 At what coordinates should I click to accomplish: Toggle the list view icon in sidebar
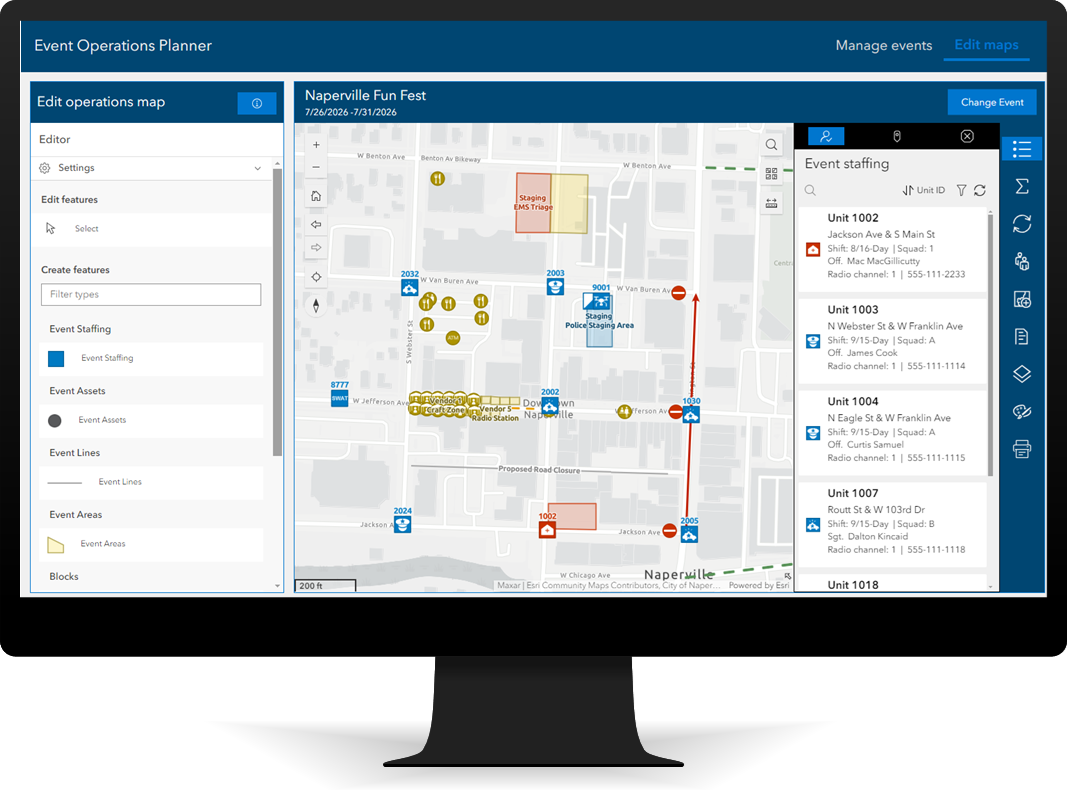point(1021,149)
